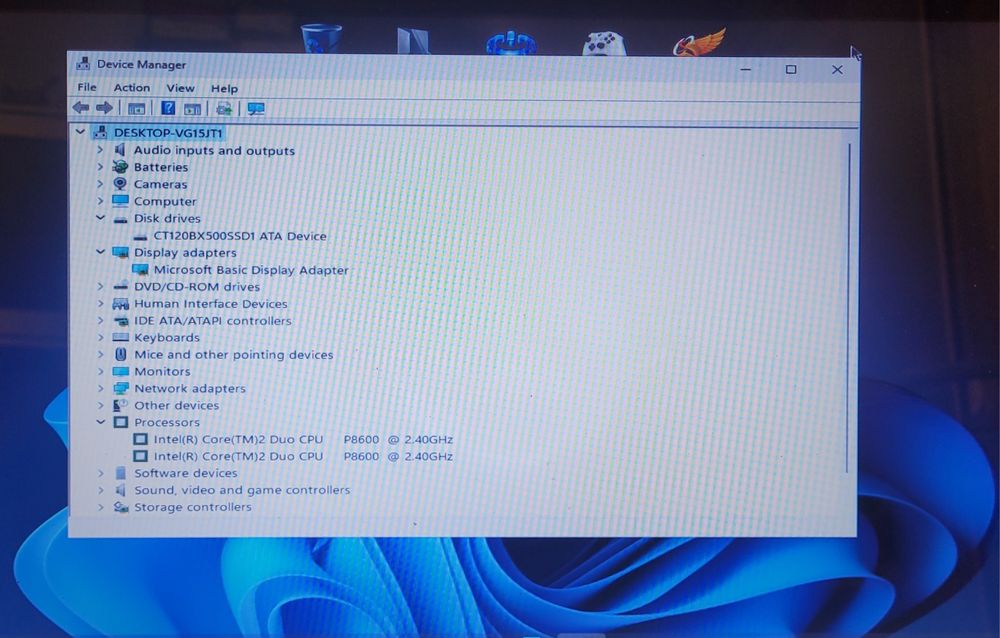The width and height of the screenshot is (1000, 638).
Task: Click the vertical scrollbar in the device tree
Action: pyautogui.click(x=849, y=308)
